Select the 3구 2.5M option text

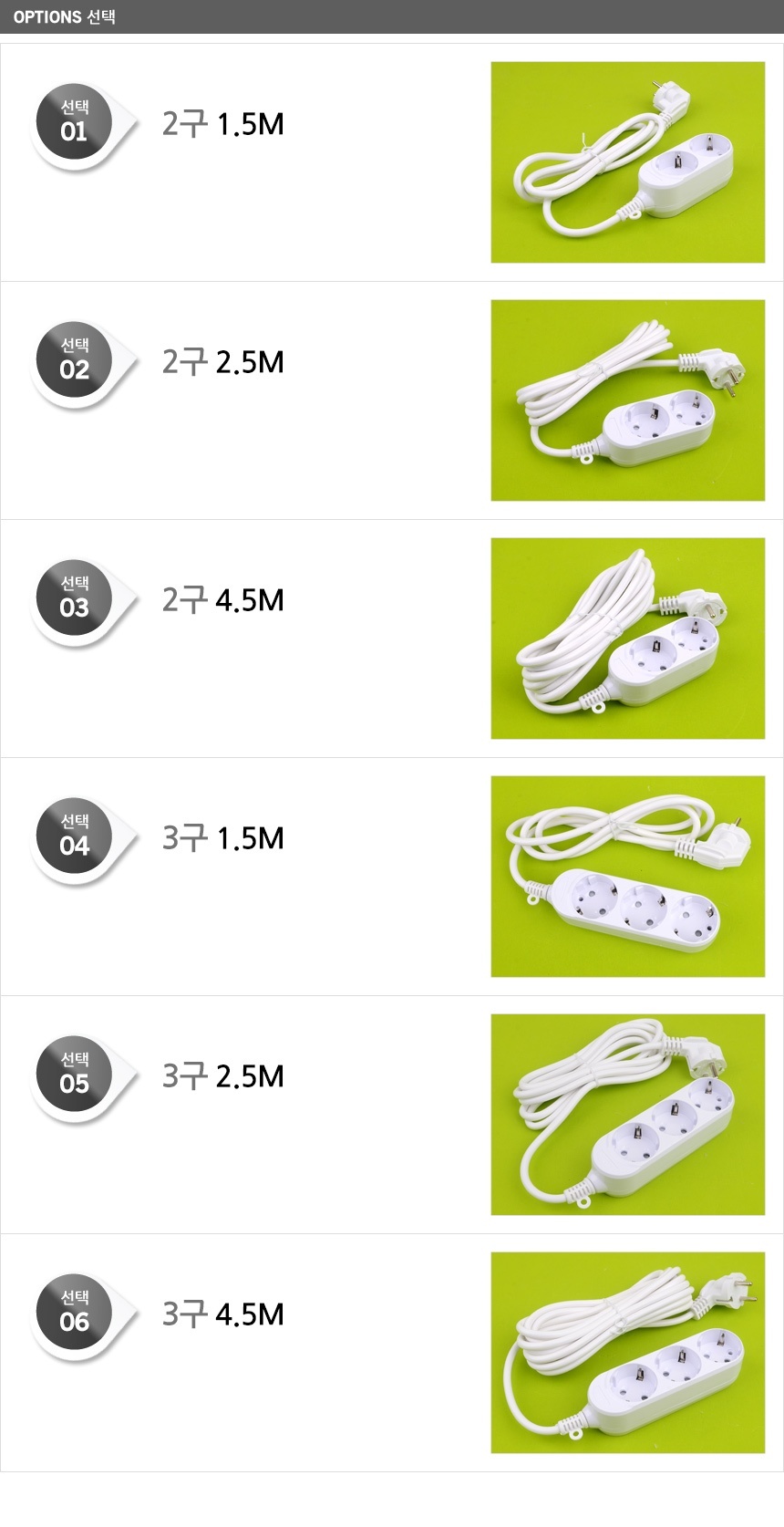click(x=223, y=1076)
